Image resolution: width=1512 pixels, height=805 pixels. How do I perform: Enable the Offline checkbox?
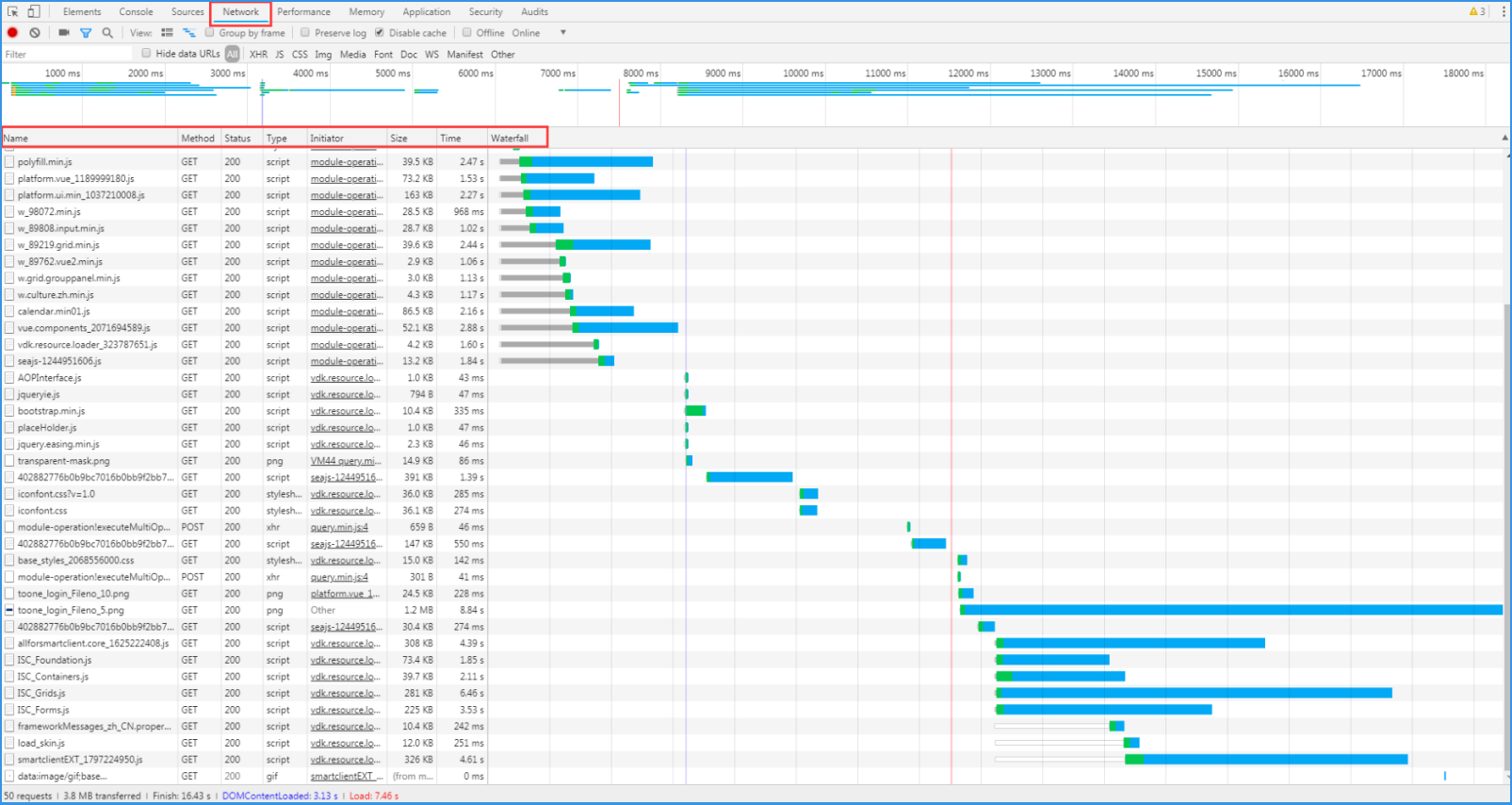[466, 33]
